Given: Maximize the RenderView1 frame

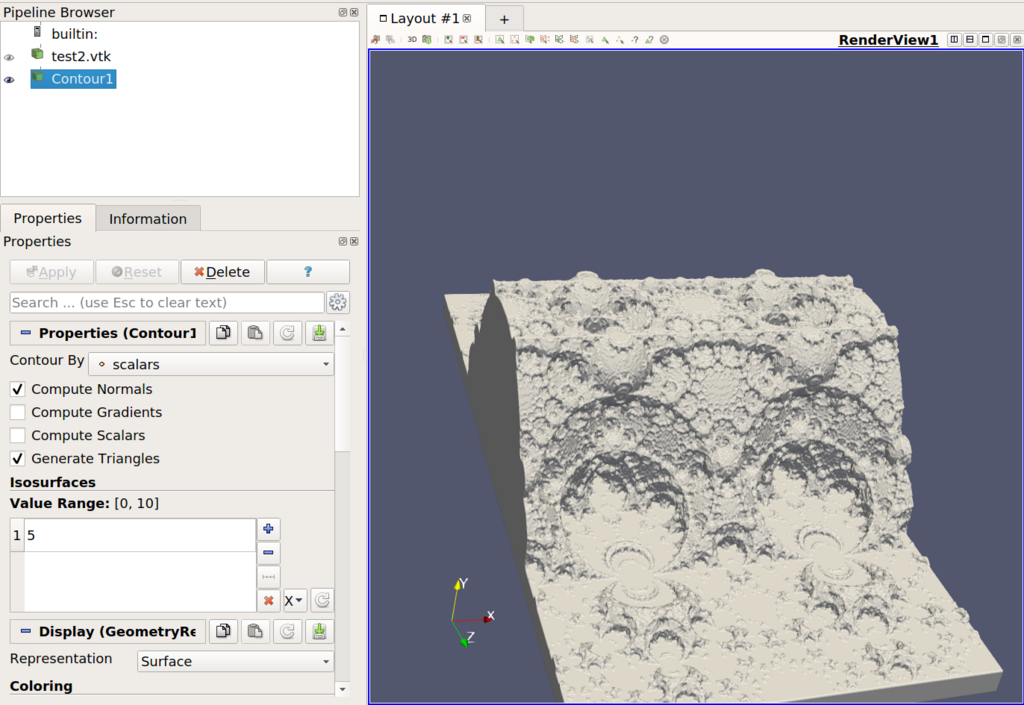Looking at the screenshot, I should click(985, 39).
